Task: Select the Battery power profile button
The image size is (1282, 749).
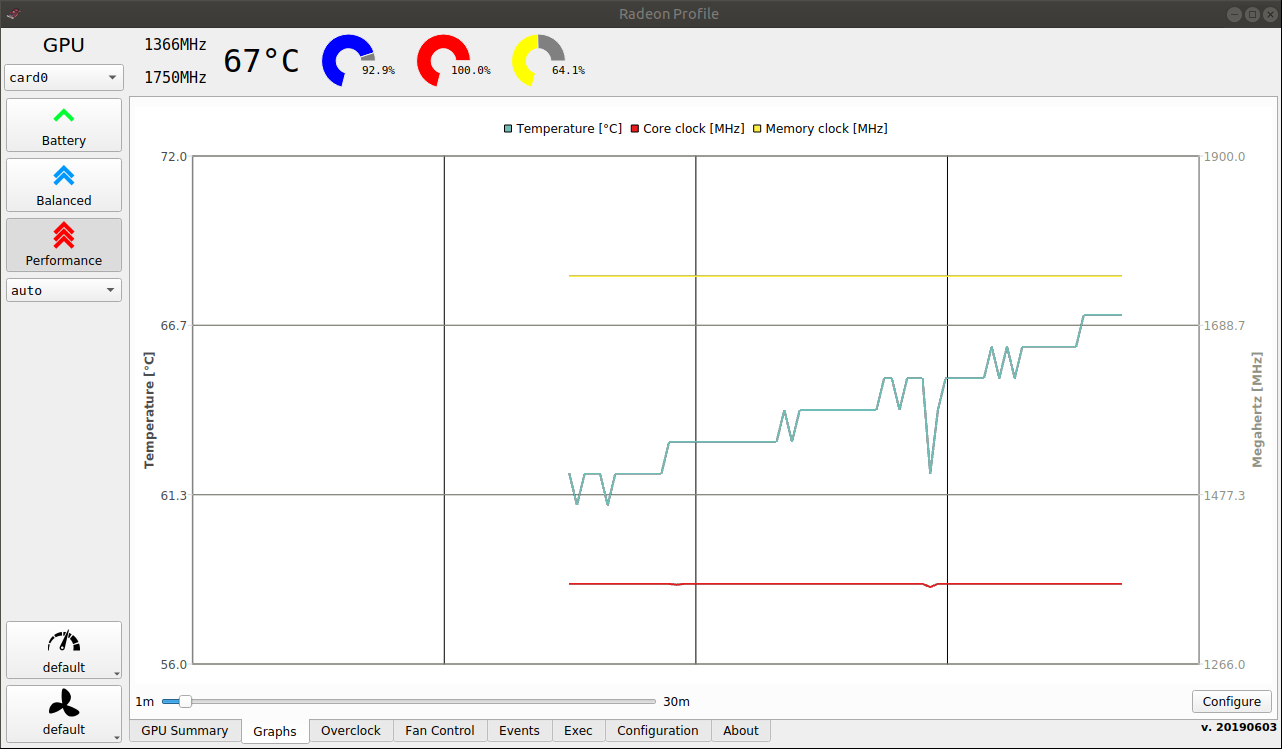Action: (64, 125)
